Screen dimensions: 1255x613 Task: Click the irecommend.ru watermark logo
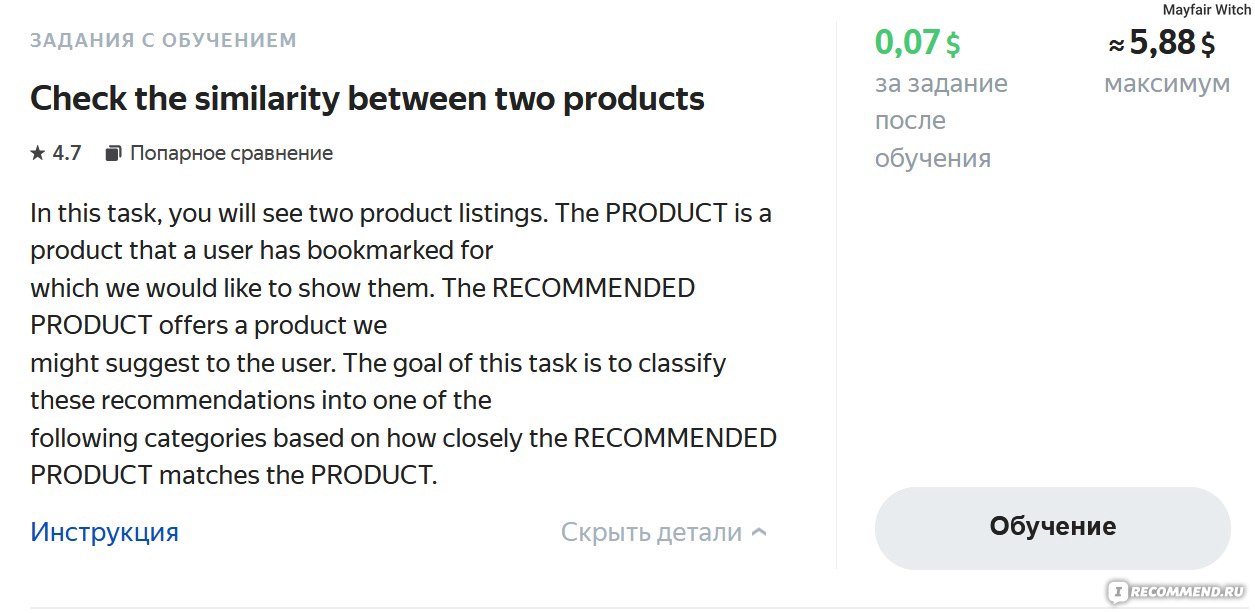[x=1174, y=590]
